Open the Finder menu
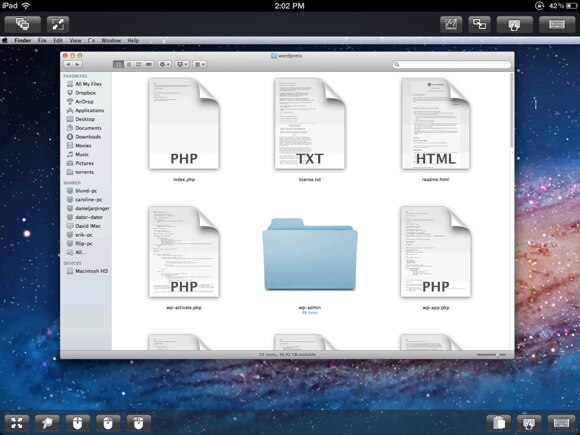580x435 pixels. coord(23,40)
